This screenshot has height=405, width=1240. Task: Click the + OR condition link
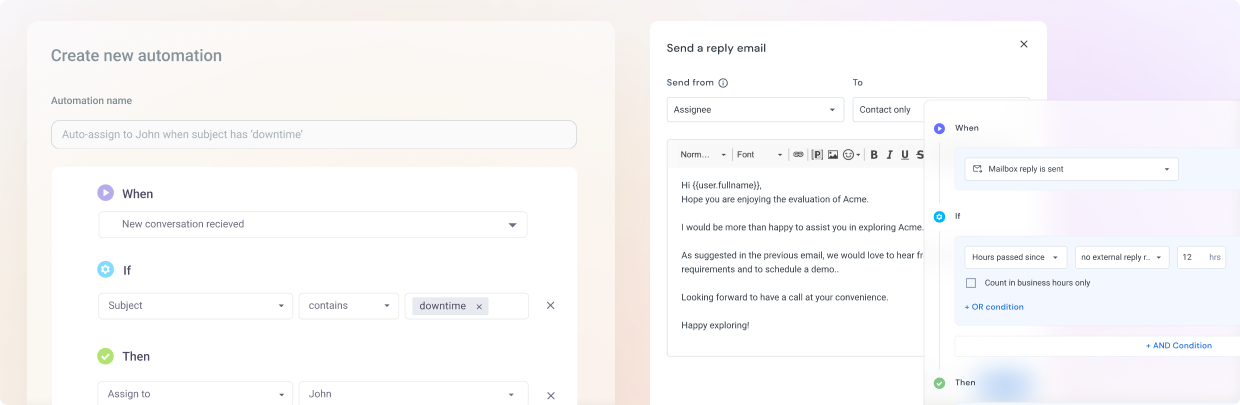point(994,307)
